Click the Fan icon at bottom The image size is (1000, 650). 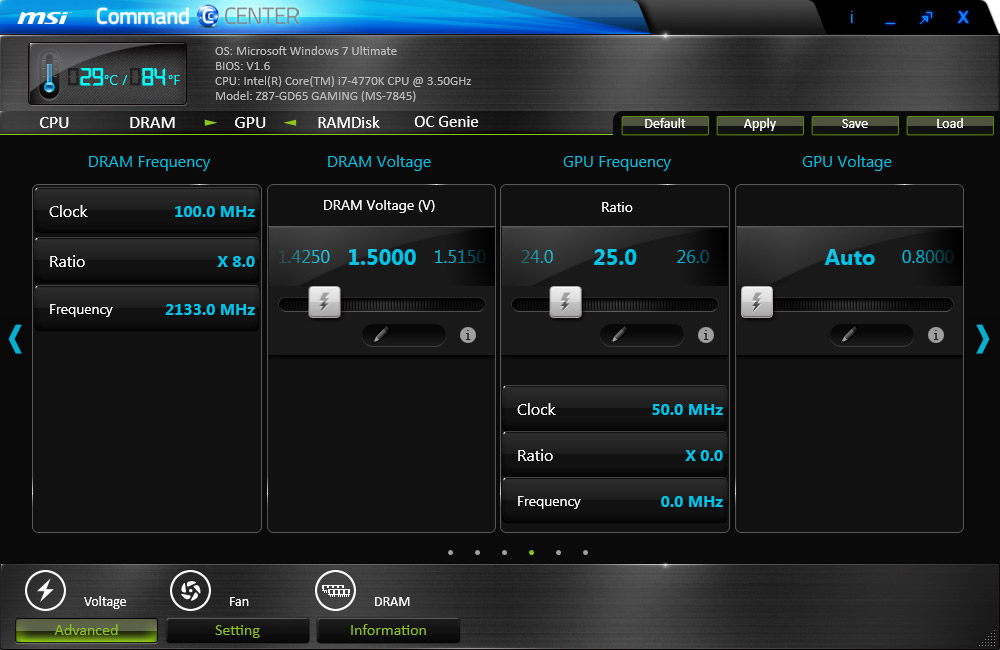point(189,591)
